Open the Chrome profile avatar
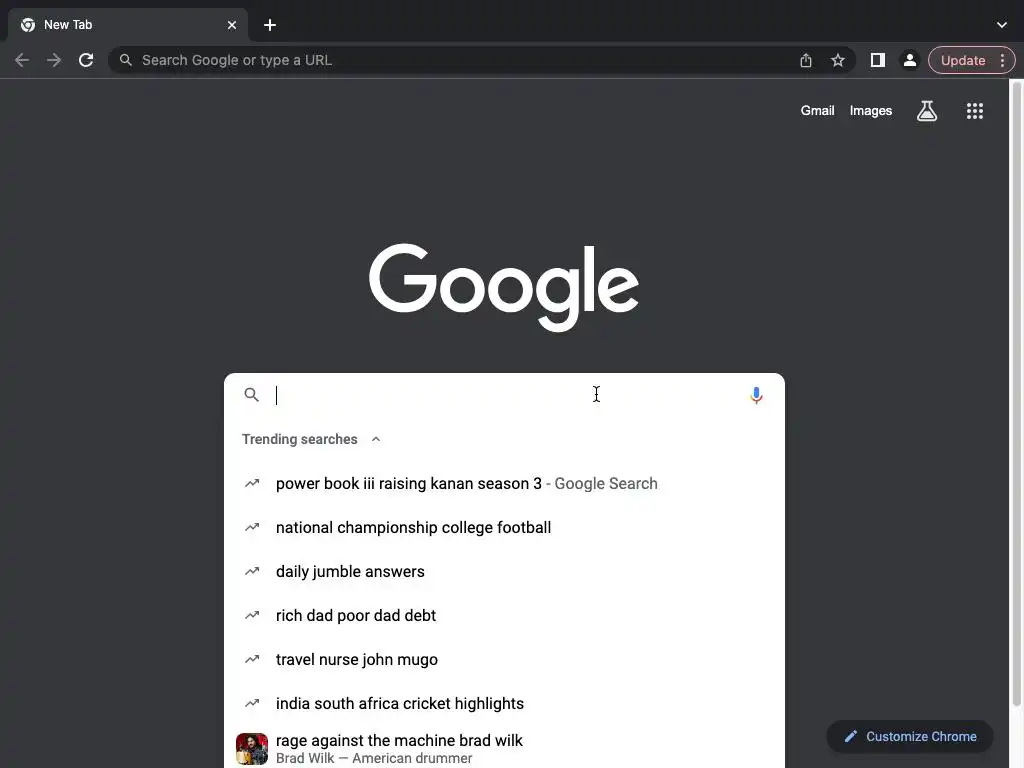Viewport: 1024px width, 768px height. tap(909, 60)
